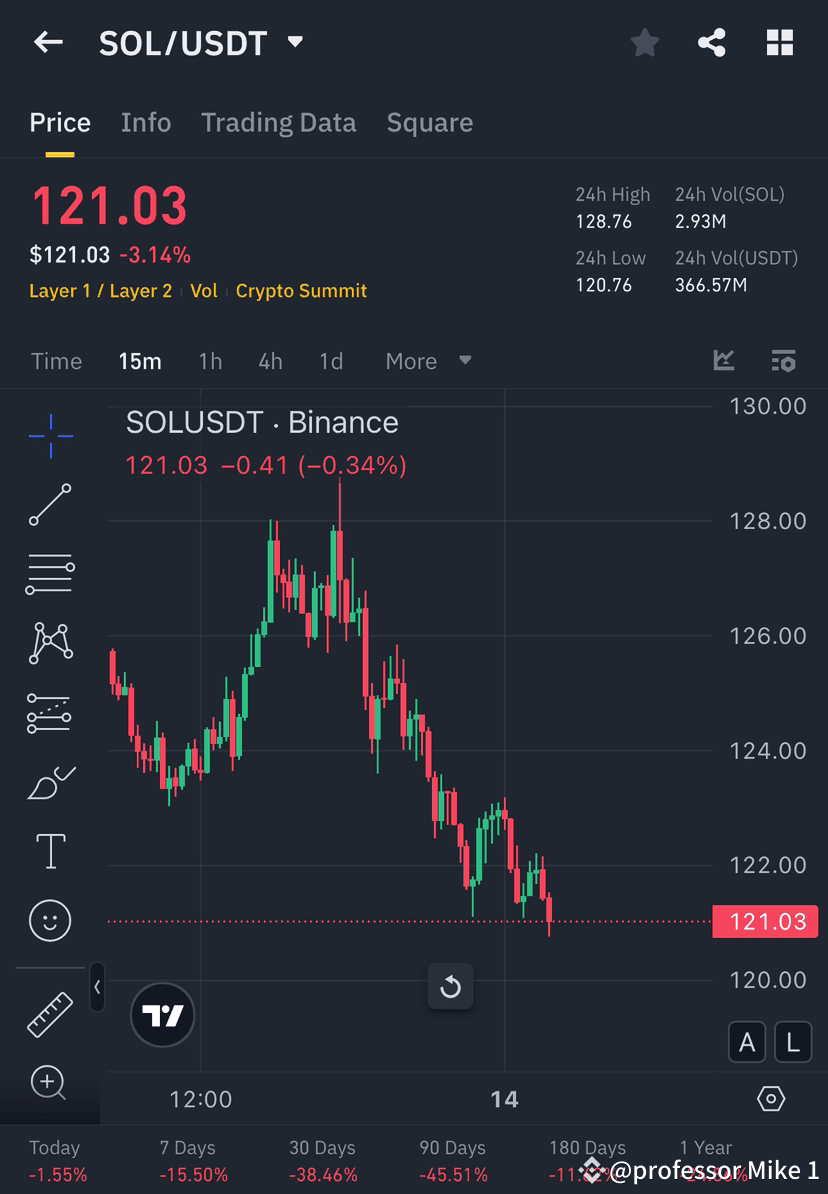828x1194 pixels.
Task: Collapse the drawing toolbar with the side chevron
Action: [x=97, y=987]
